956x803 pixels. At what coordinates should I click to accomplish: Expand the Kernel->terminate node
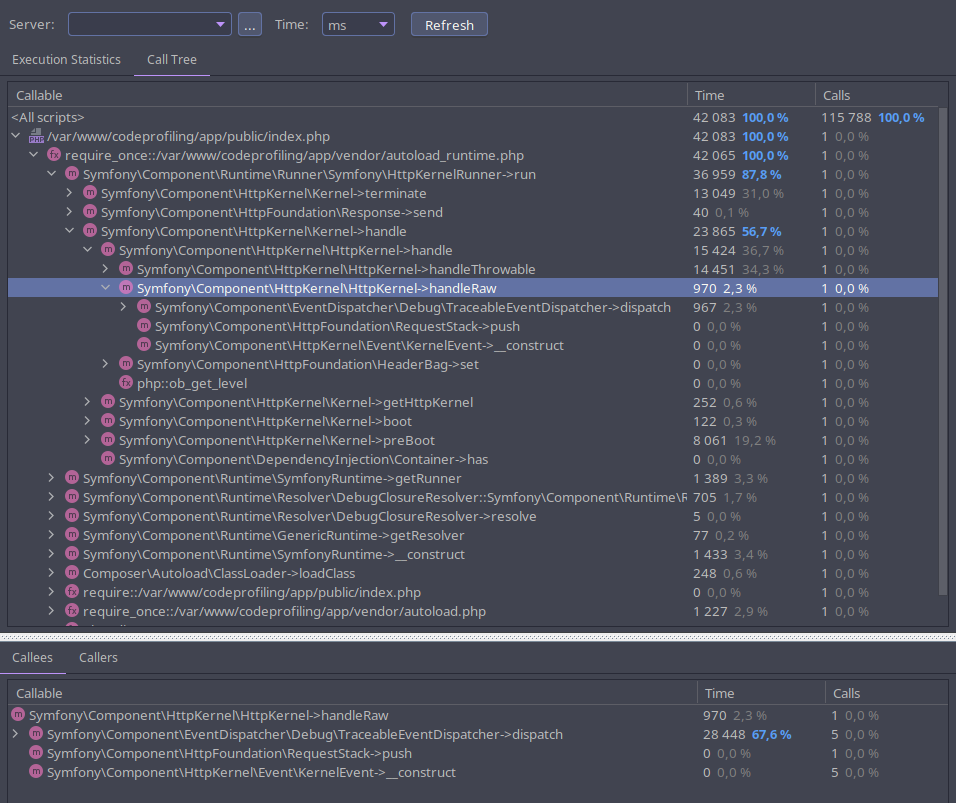70,193
